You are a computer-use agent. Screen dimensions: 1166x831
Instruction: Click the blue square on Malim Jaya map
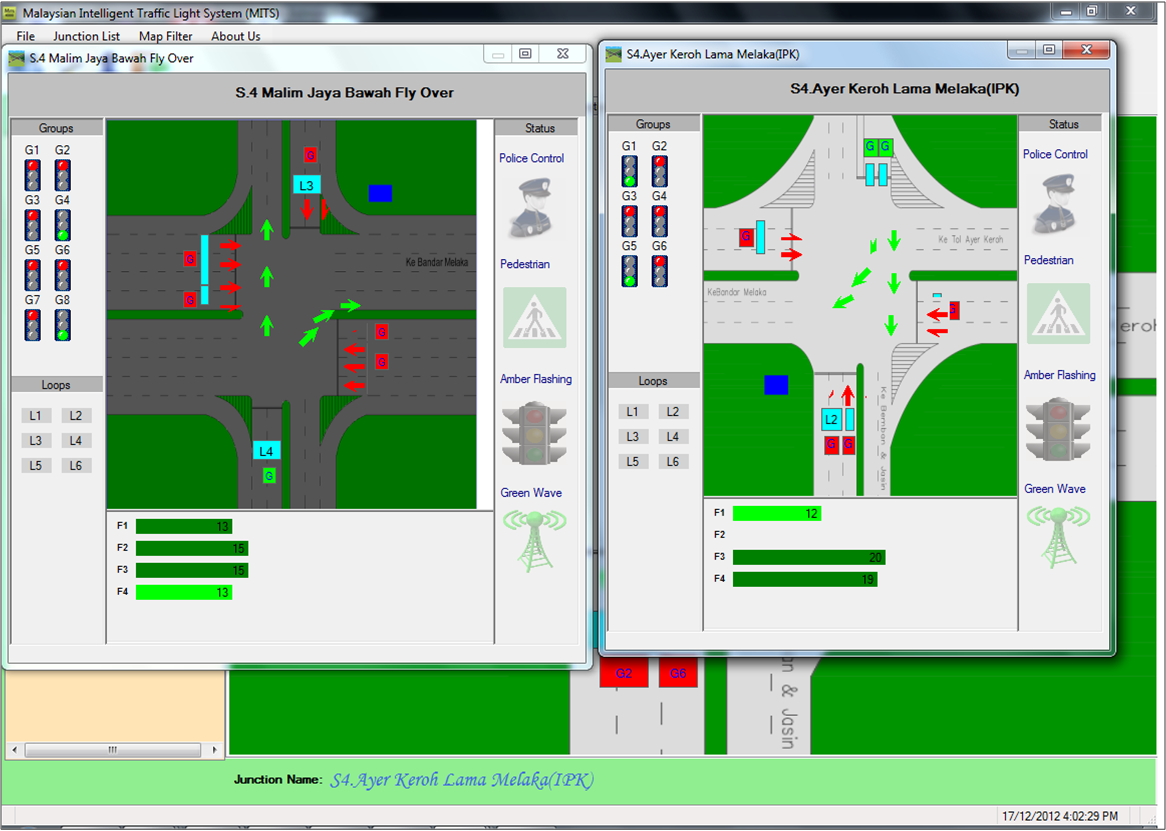(380, 193)
